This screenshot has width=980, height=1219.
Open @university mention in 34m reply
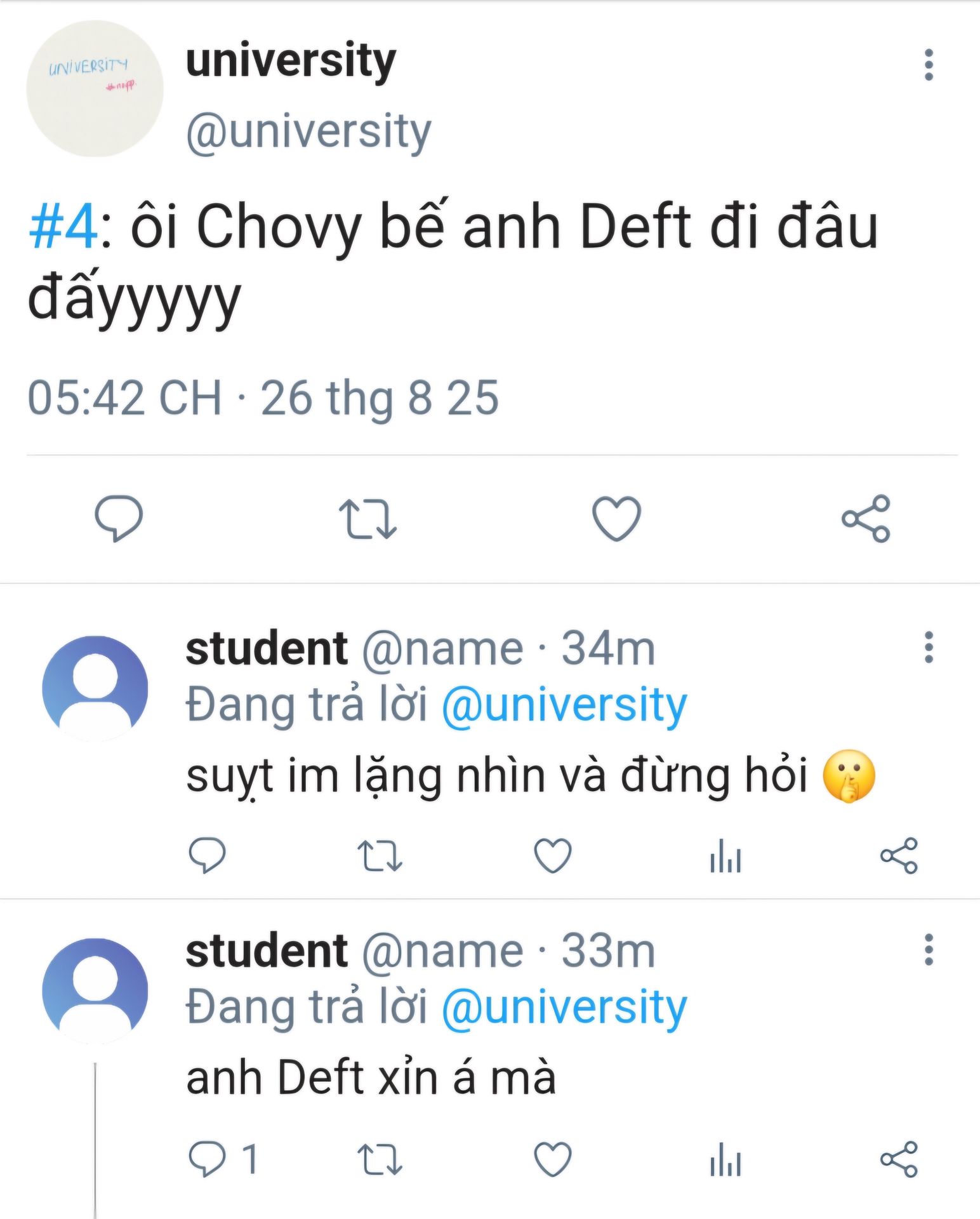(564, 705)
